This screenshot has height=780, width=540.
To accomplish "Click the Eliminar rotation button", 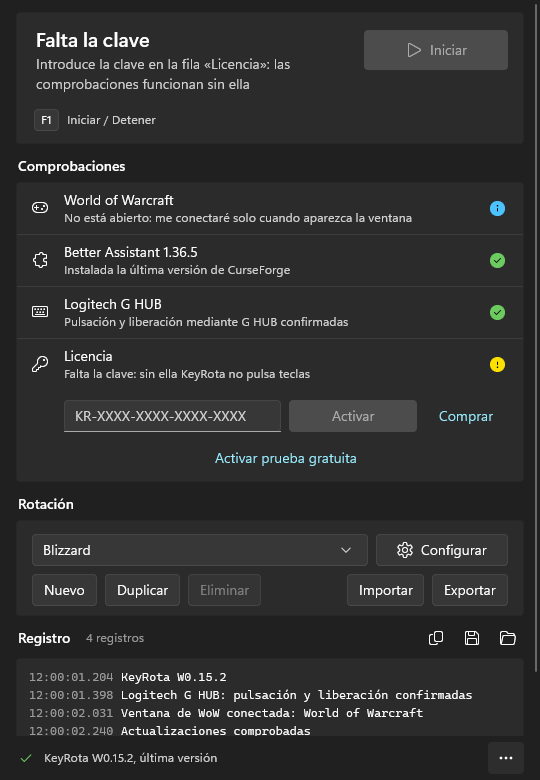I will click(224, 590).
